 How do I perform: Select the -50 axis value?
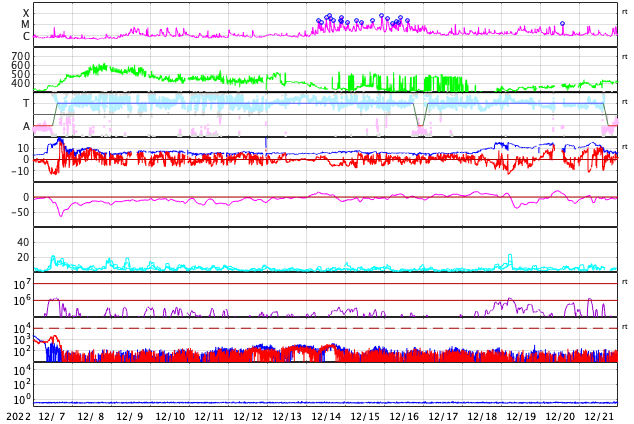[x=21, y=212]
